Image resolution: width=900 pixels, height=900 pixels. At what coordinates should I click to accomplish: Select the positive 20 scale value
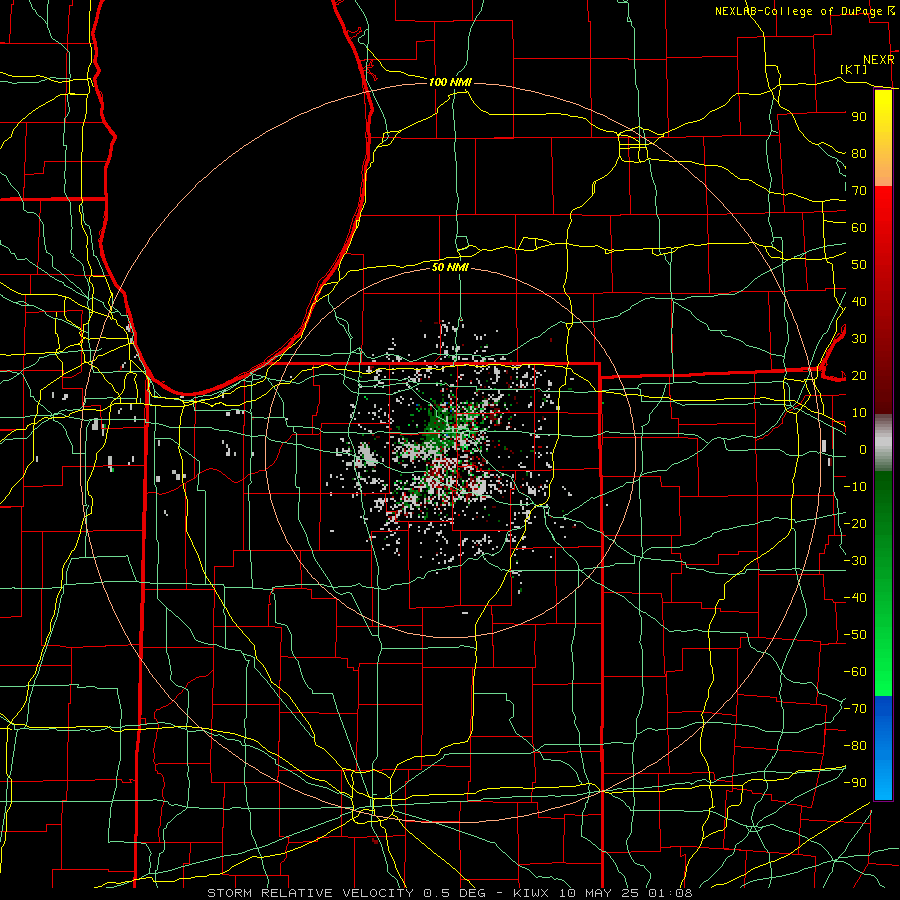coord(859,376)
